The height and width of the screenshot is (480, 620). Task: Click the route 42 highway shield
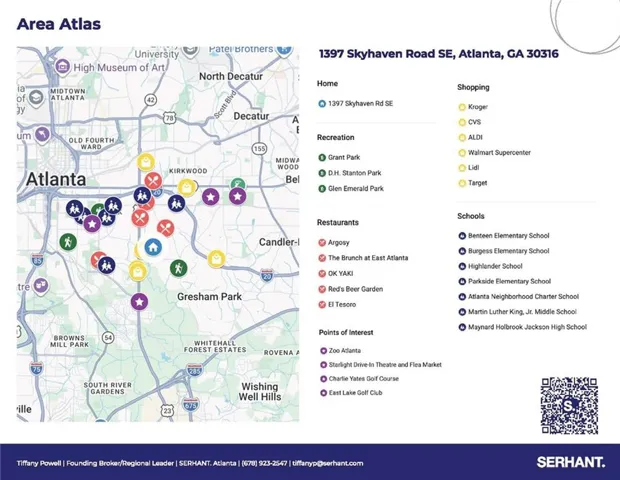(150, 100)
